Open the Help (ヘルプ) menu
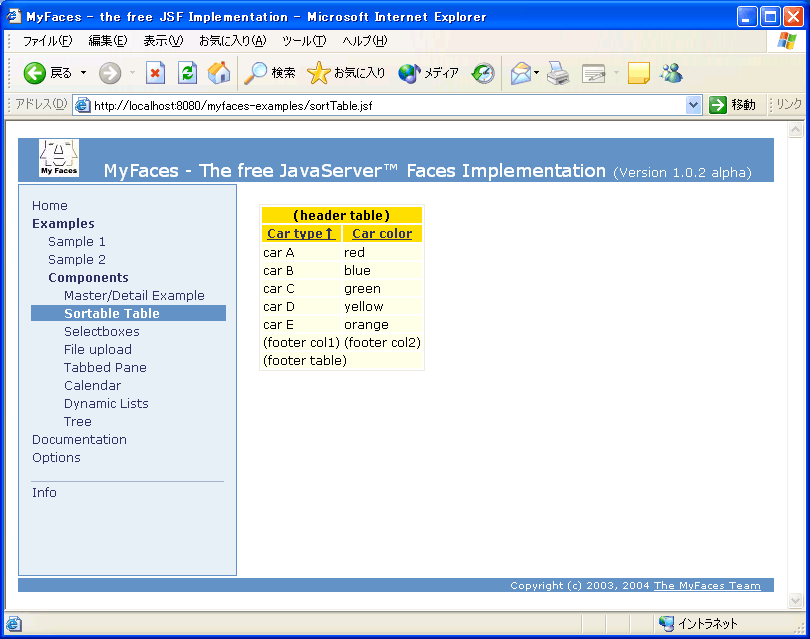 pyautogui.click(x=364, y=41)
